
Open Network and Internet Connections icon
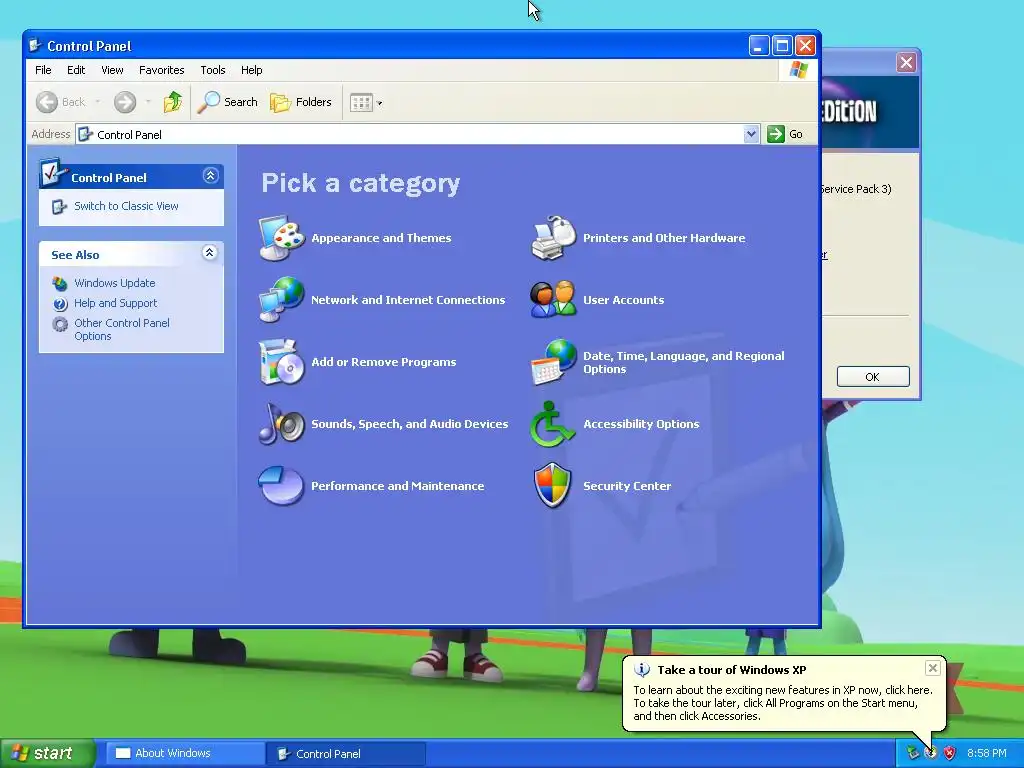point(281,300)
